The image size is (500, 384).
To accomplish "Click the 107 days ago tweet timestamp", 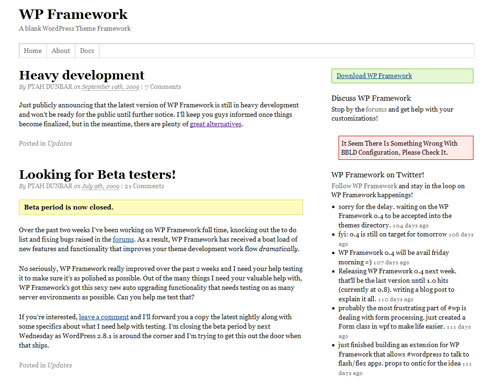I will click(x=391, y=262).
